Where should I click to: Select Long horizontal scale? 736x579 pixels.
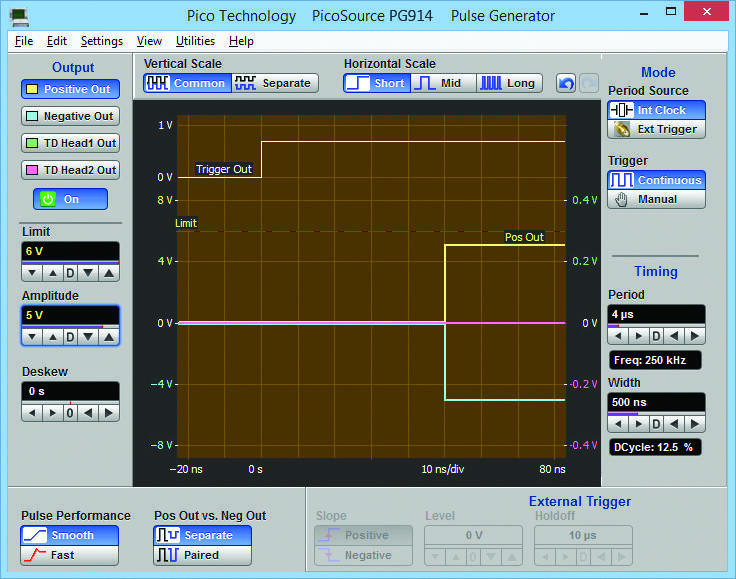(x=509, y=83)
